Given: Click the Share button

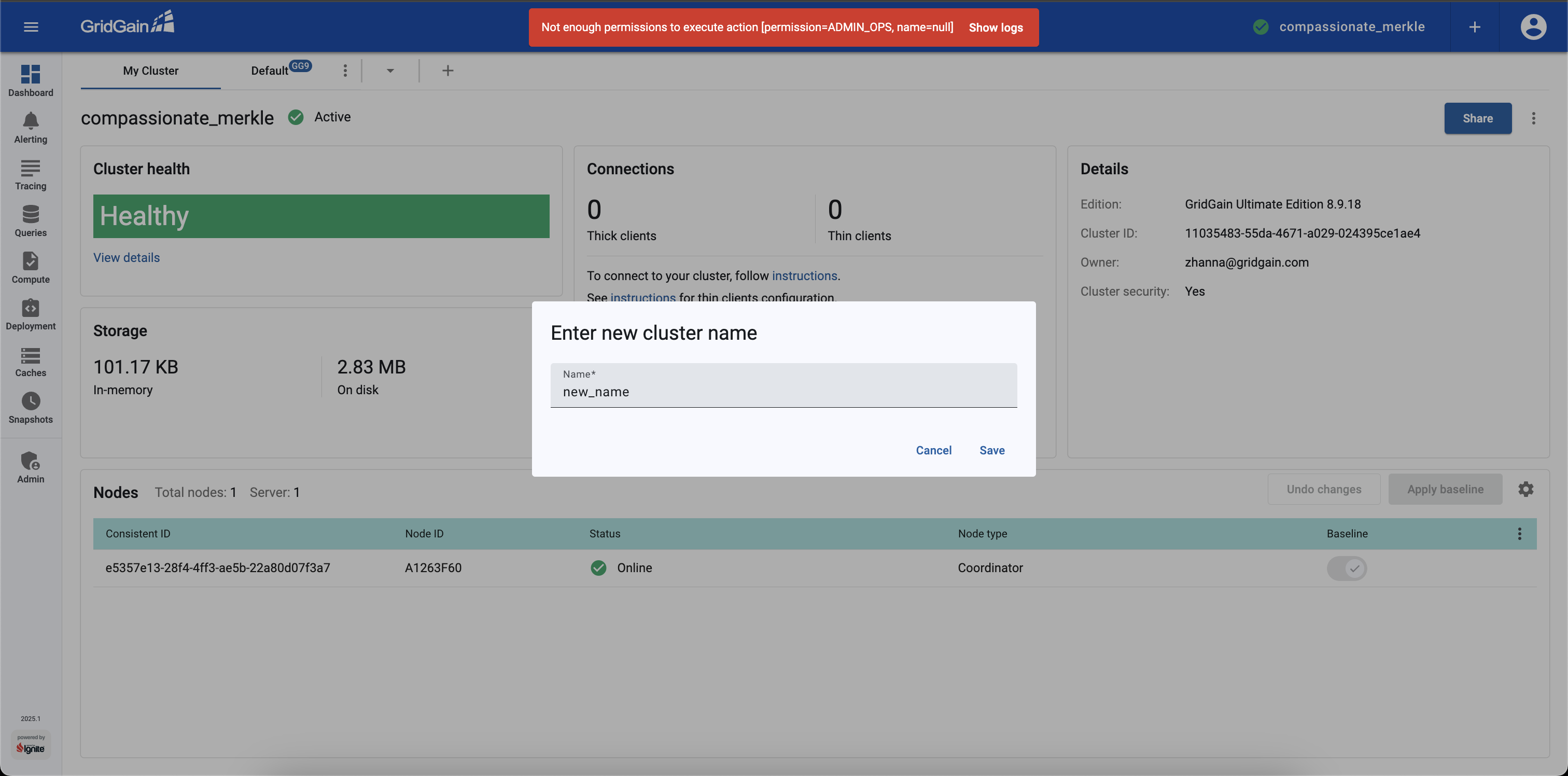Looking at the screenshot, I should click(1477, 118).
